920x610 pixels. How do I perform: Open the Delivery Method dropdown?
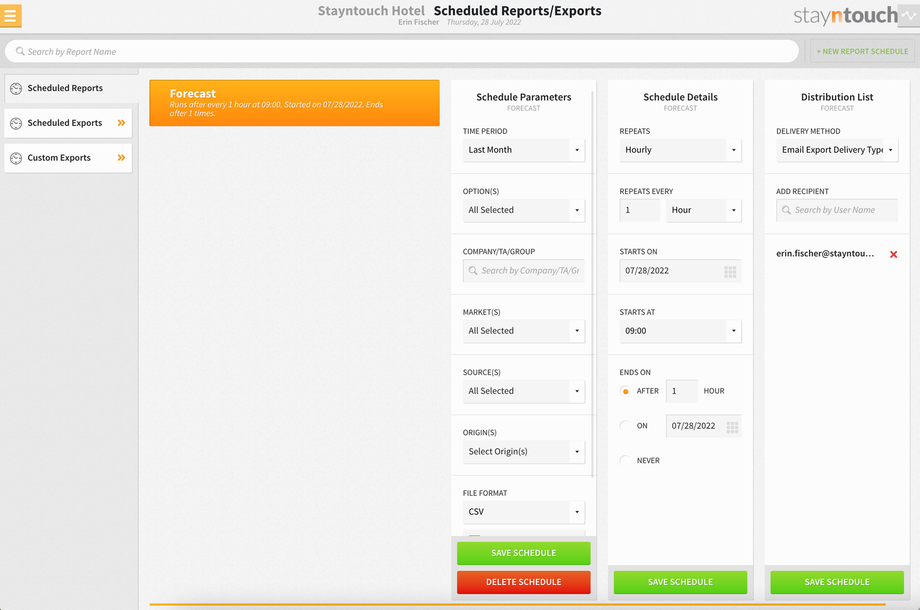837,150
